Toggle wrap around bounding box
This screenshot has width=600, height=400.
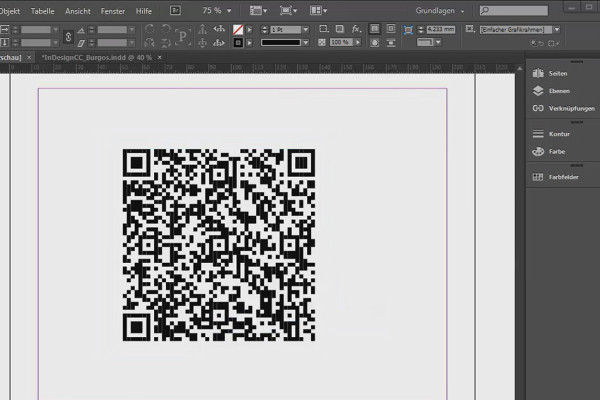391,29
